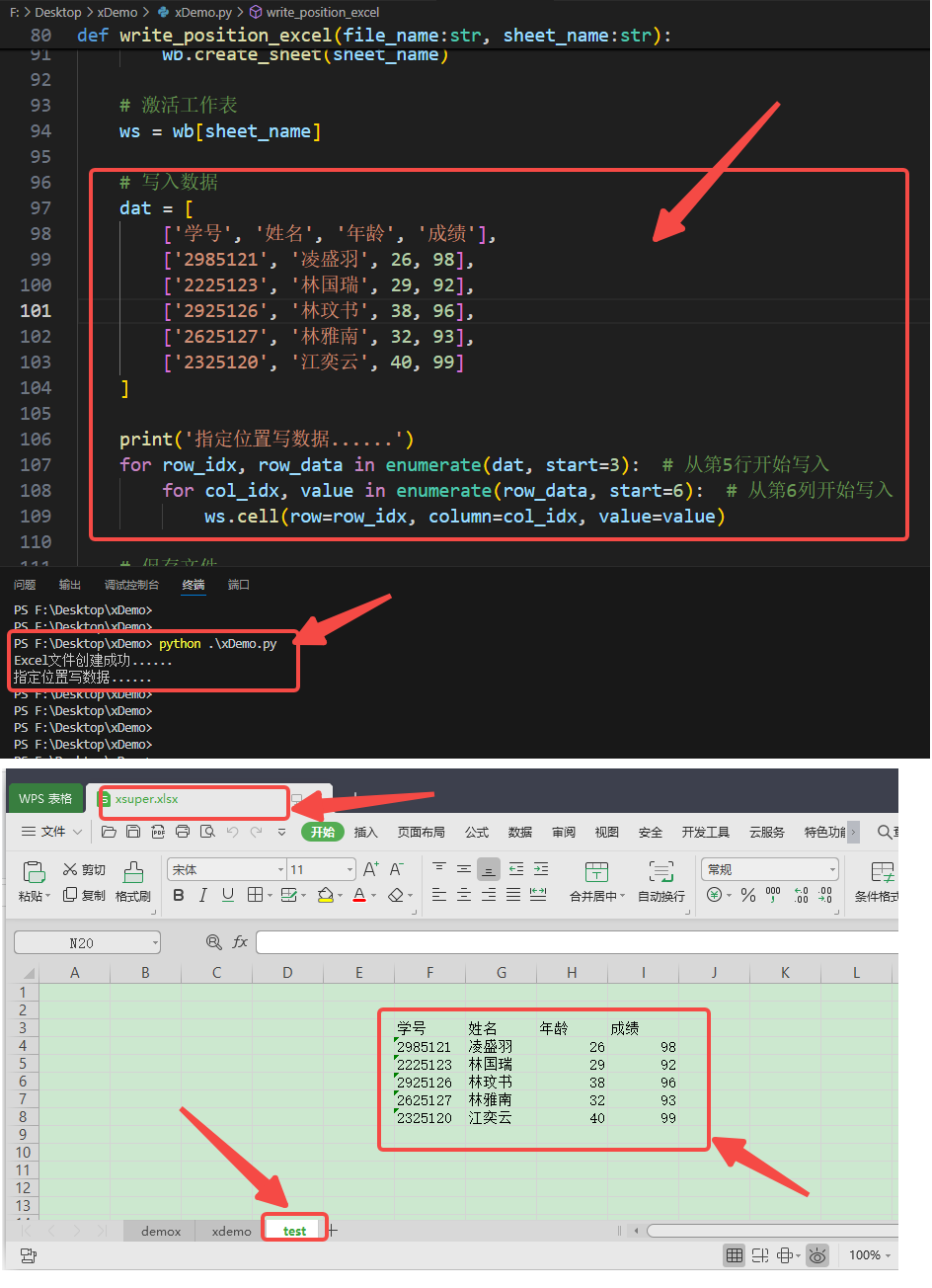
Task: Toggle underline formatting in WPS
Action: click(x=228, y=895)
